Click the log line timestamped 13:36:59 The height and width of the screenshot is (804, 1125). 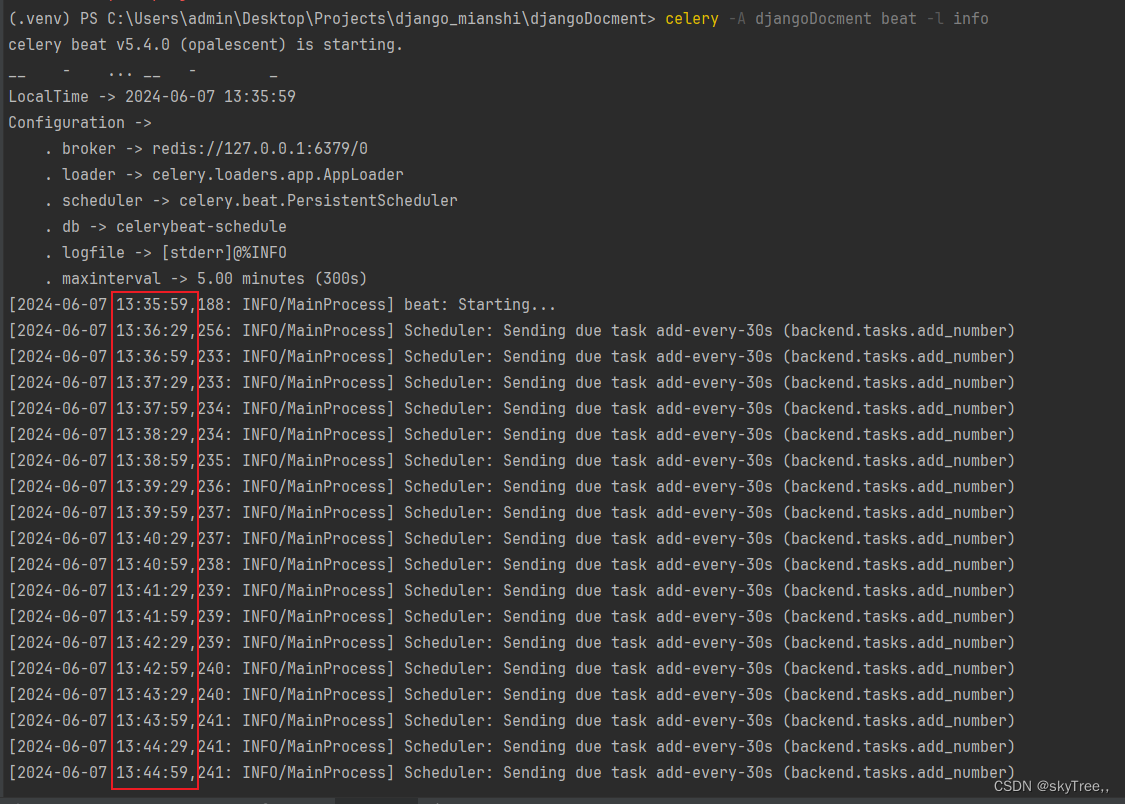[x=512, y=356]
